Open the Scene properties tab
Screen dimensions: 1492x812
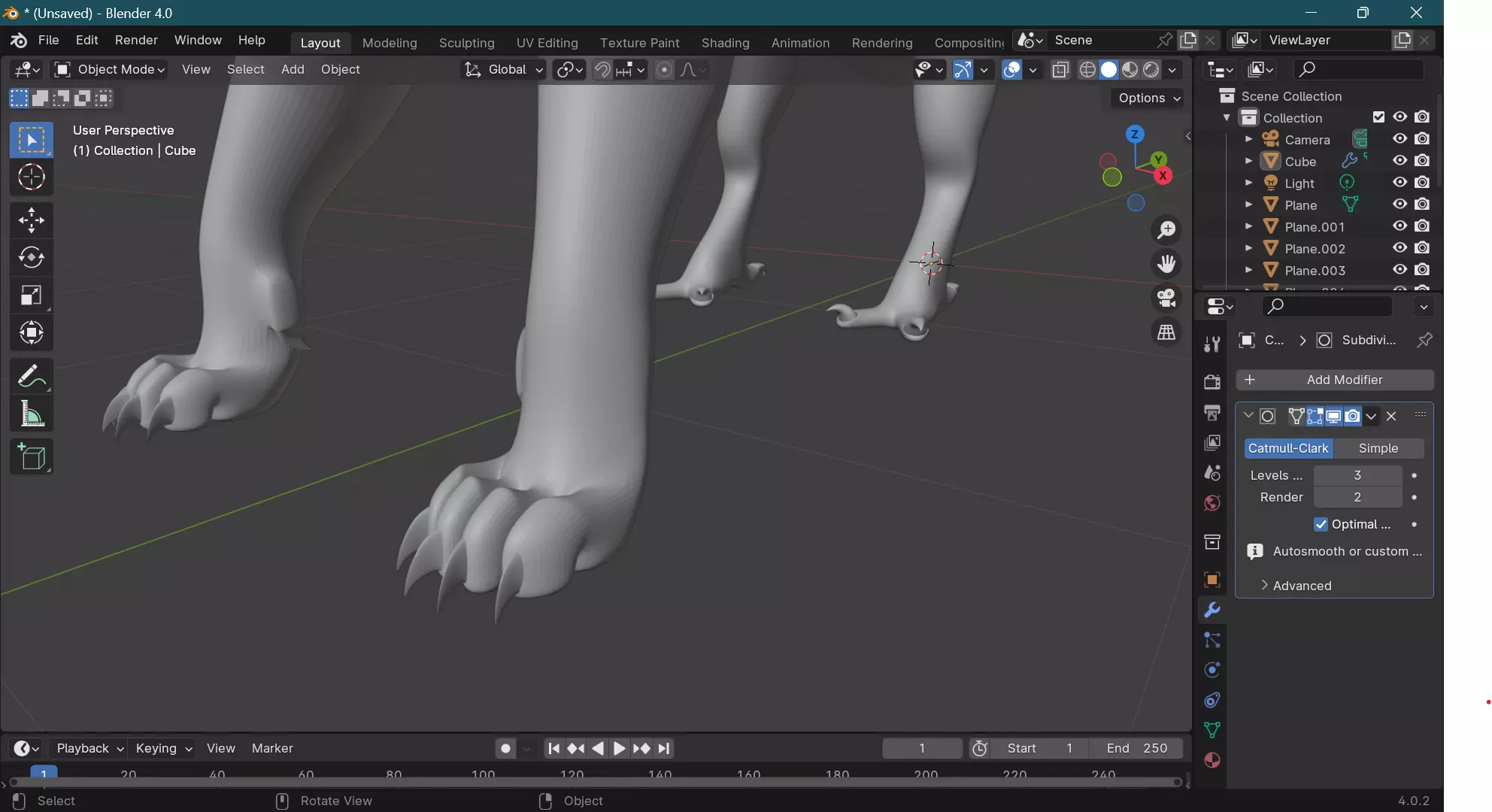1211,473
